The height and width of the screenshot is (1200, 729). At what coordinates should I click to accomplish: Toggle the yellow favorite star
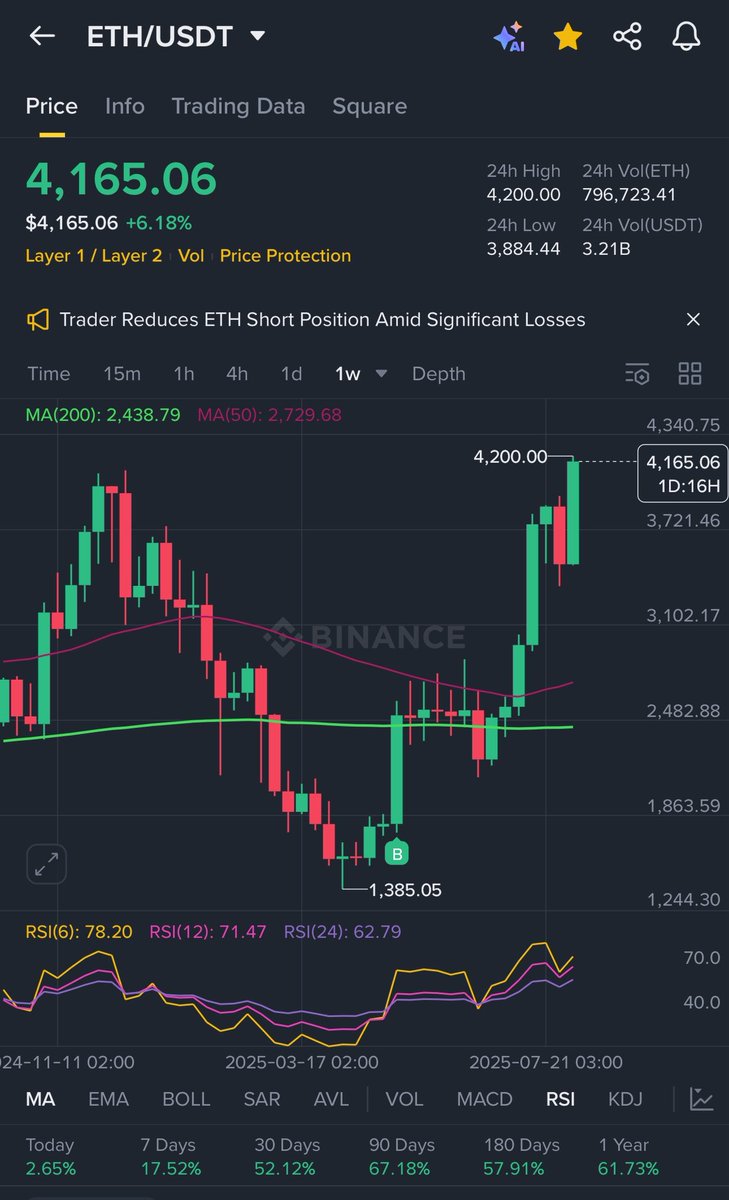(568, 37)
